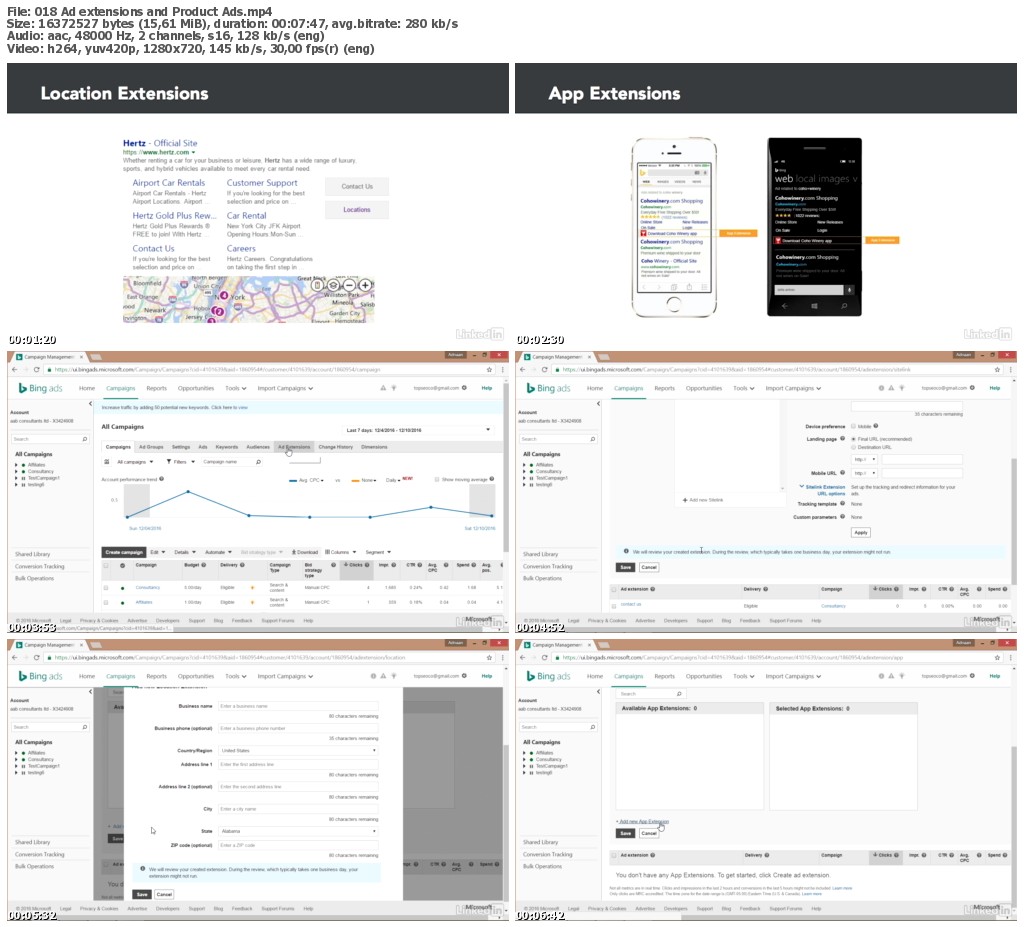Click Cancel button in location extension form

165,894
